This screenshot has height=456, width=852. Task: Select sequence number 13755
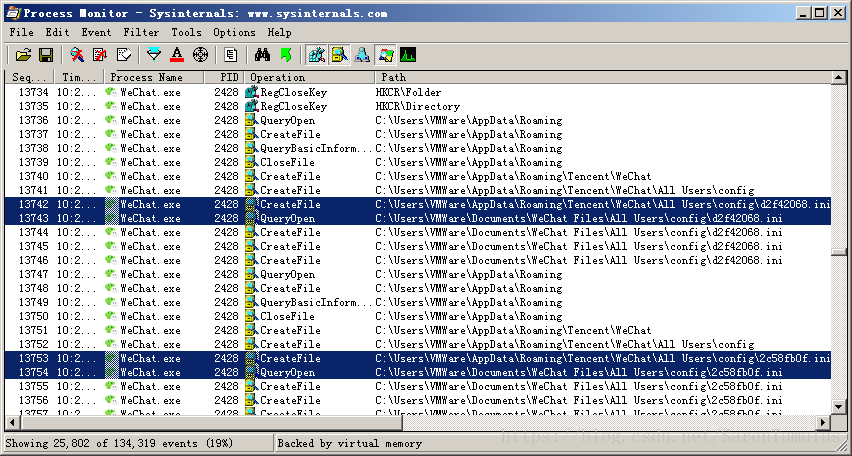[33, 386]
